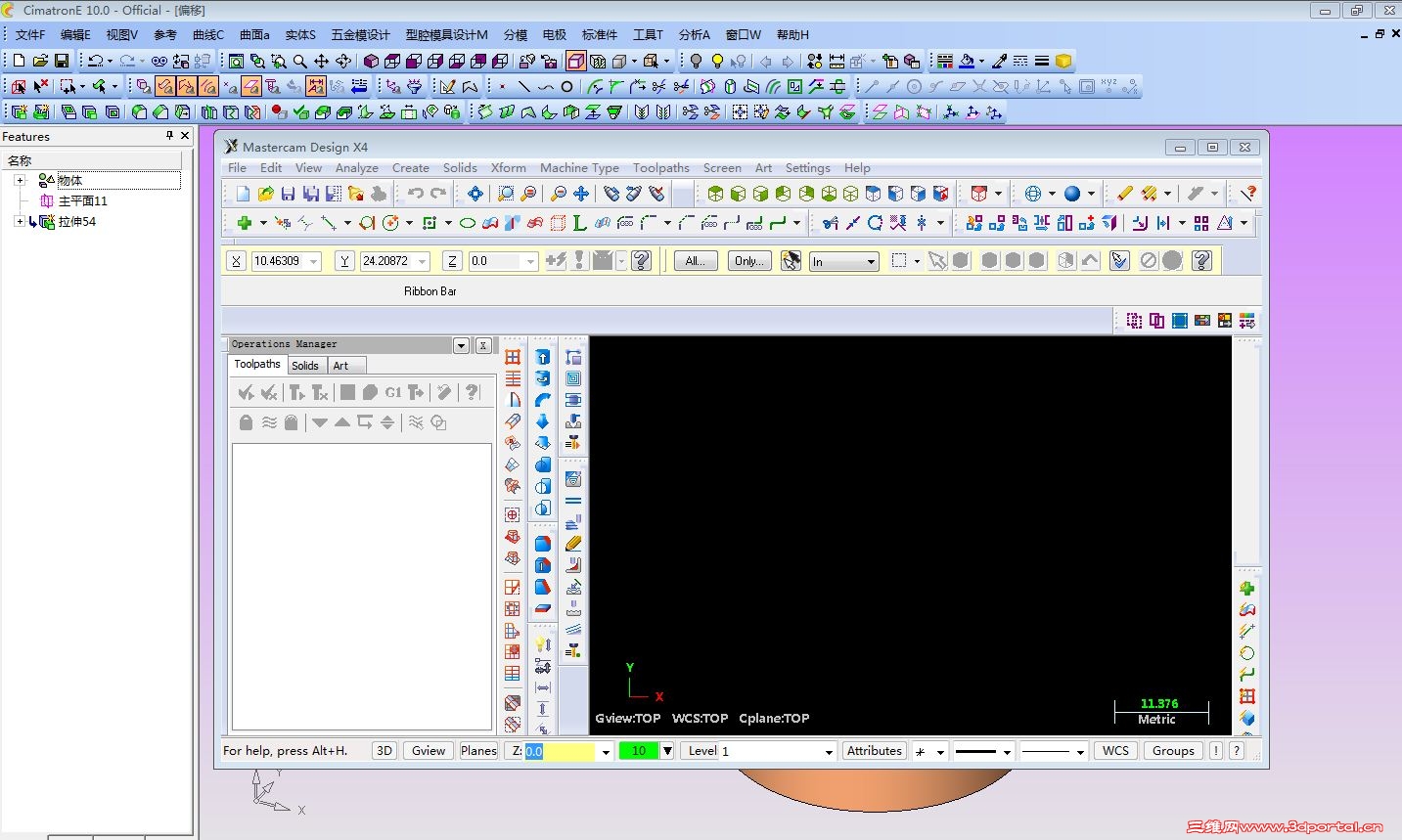The width and height of the screenshot is (1402, 840).
Task: Open the line style dropdown in status bar
Action: pyautogui.click(x=1007, y=751)
